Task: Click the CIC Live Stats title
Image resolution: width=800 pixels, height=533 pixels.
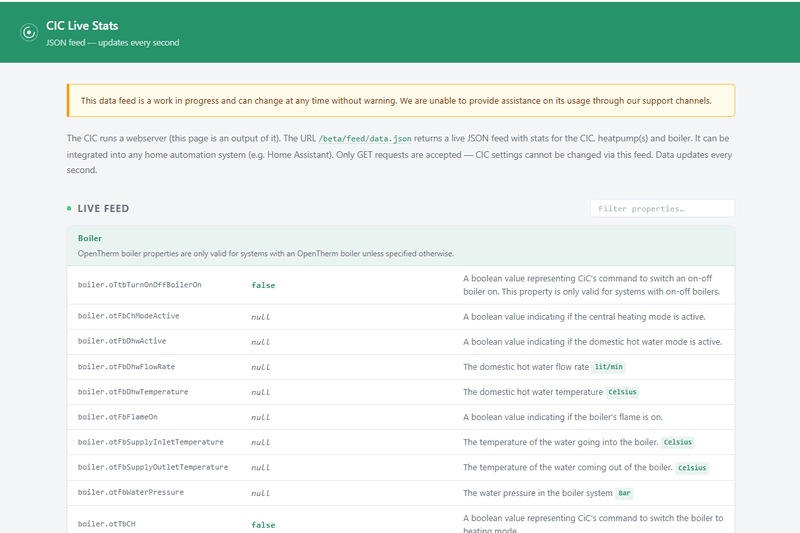Action: coord(82,26)
